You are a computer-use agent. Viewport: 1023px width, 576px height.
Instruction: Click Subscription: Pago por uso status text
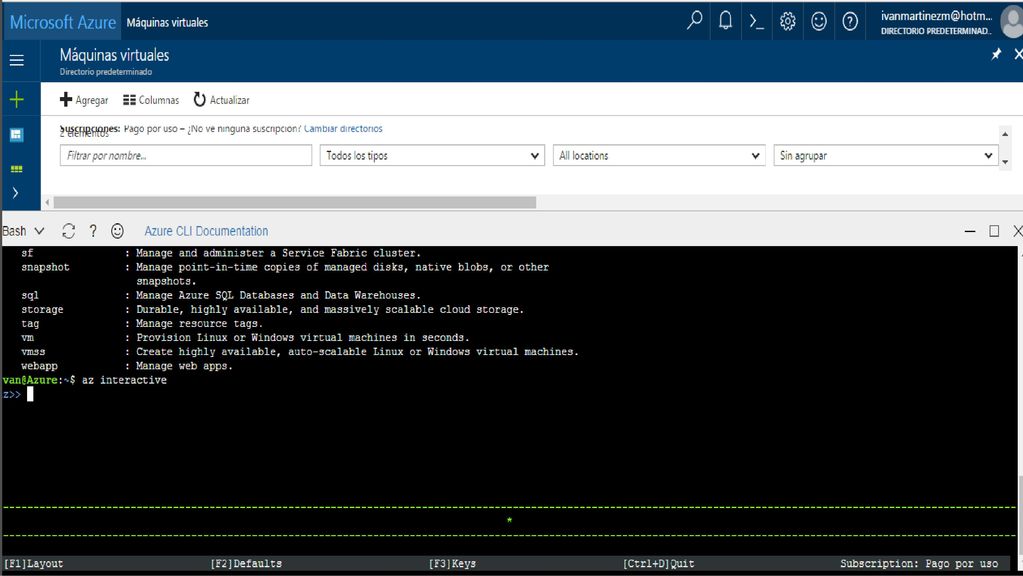(x=919, y=564)
